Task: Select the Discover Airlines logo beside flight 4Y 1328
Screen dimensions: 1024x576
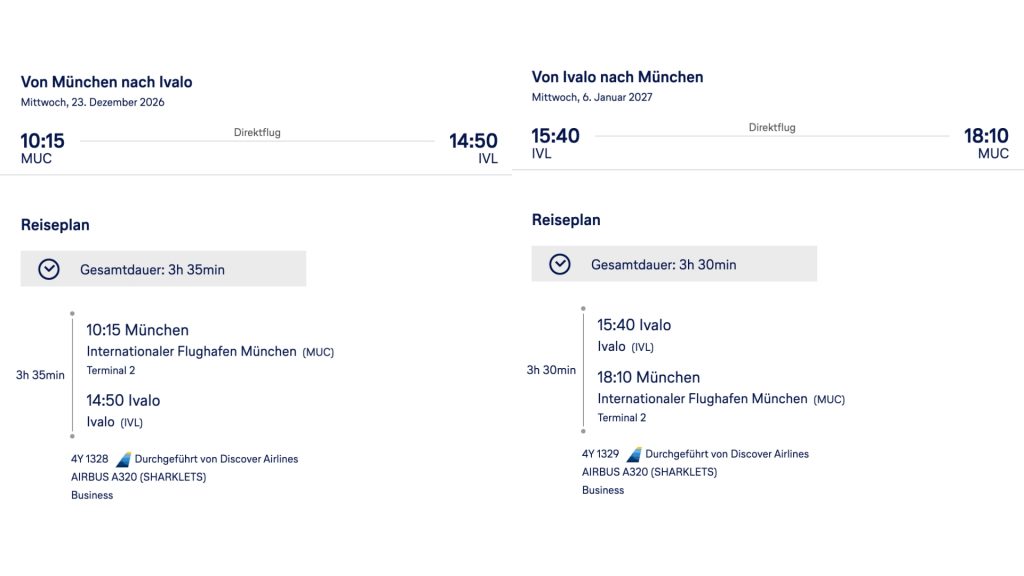Action: 122,458
